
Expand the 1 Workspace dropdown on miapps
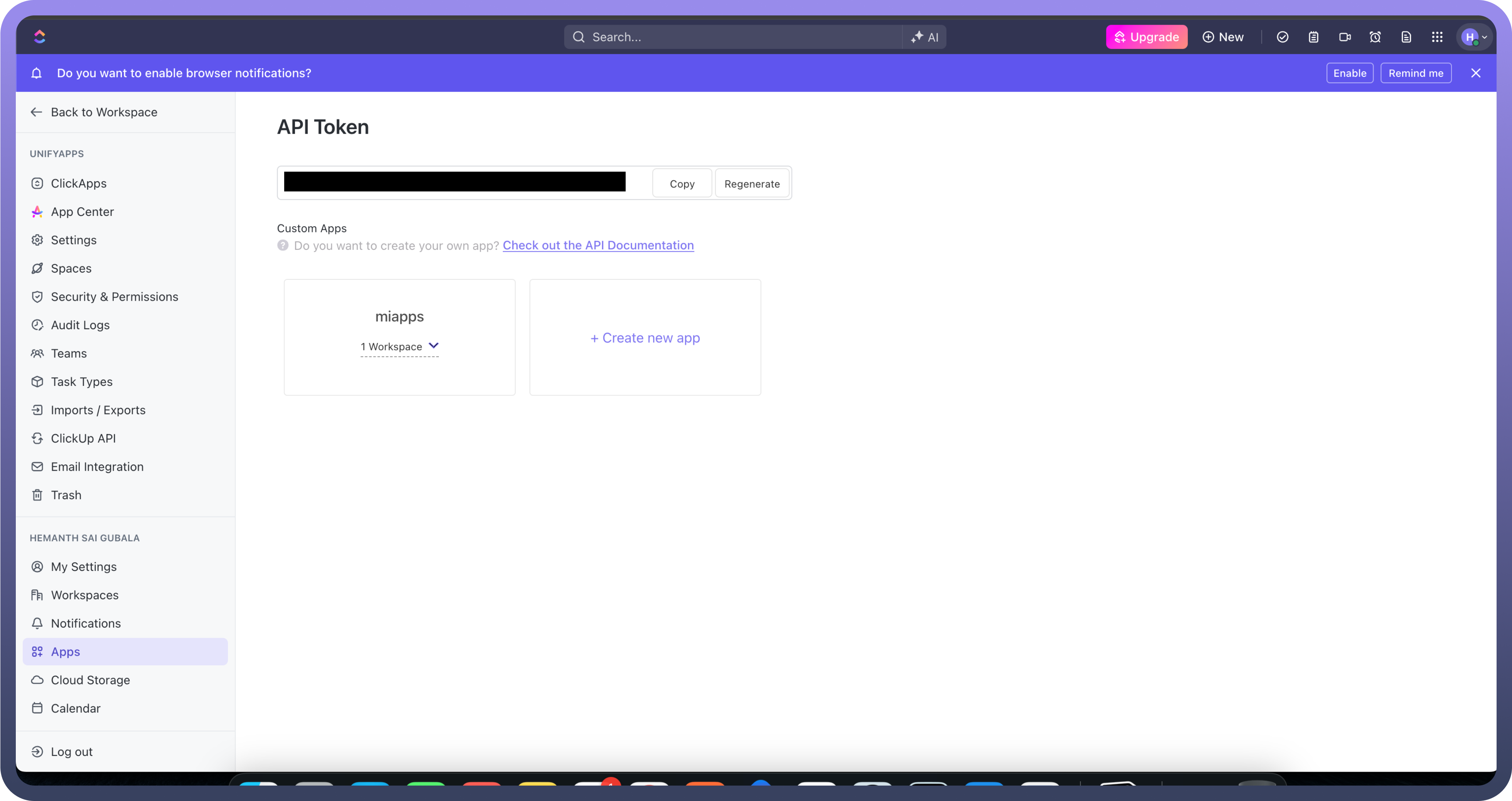coord(399,346)
